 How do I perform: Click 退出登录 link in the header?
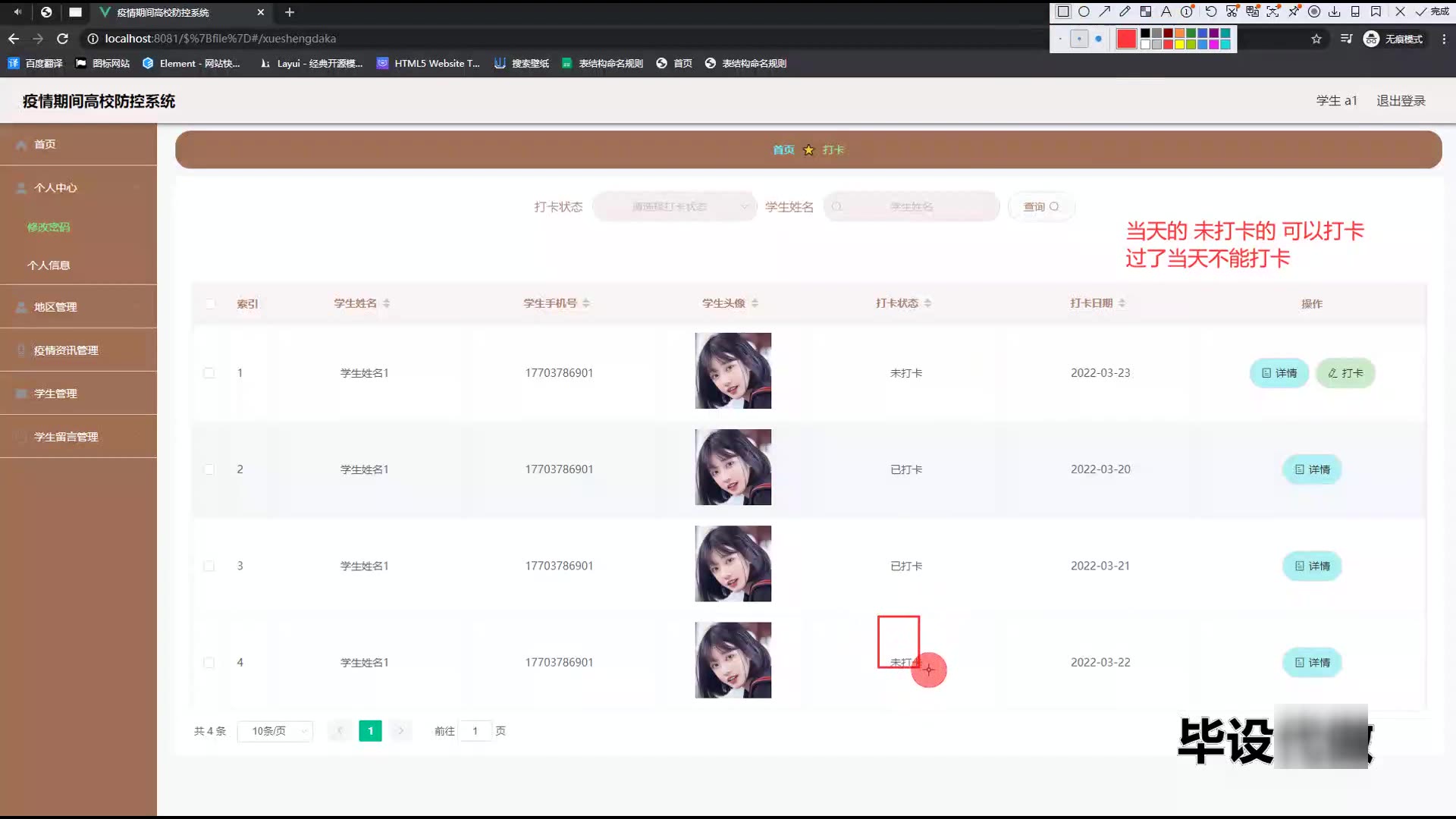pos(1401,101)
